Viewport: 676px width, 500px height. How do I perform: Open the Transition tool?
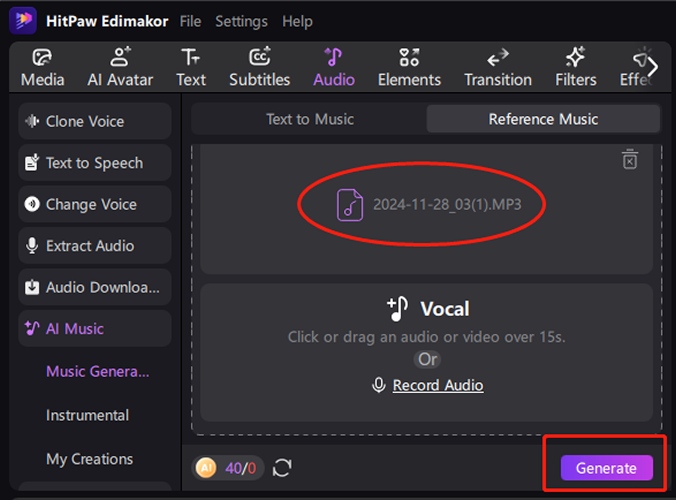[x=498, y=68]
